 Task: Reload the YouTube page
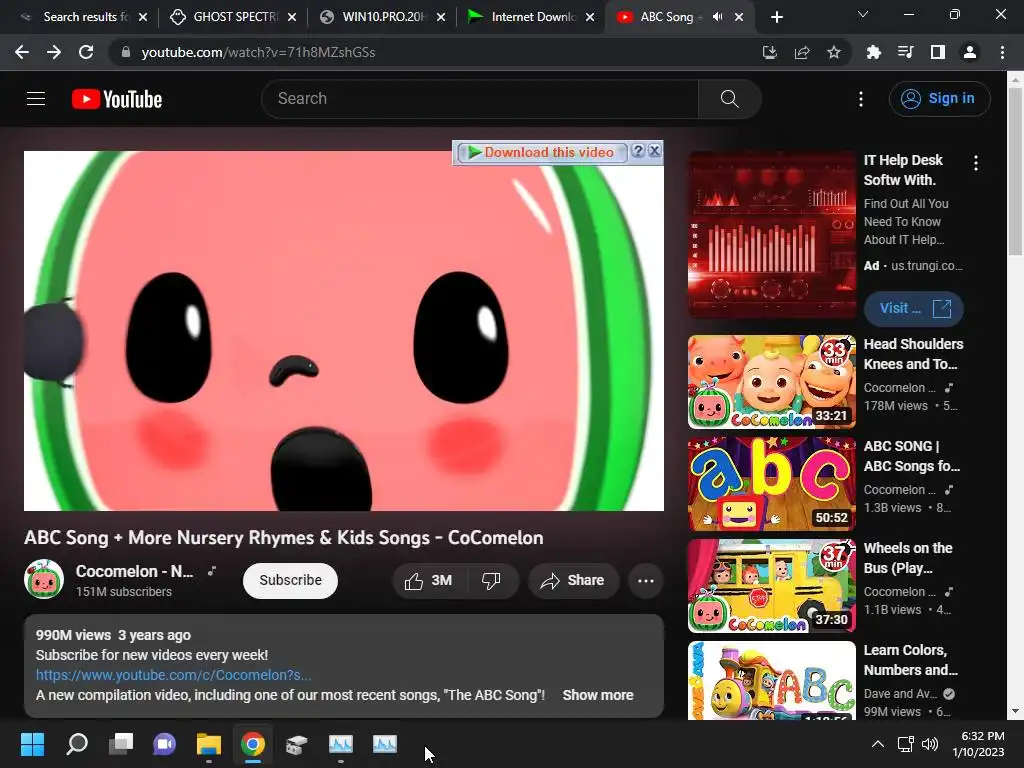pos(86,52)
